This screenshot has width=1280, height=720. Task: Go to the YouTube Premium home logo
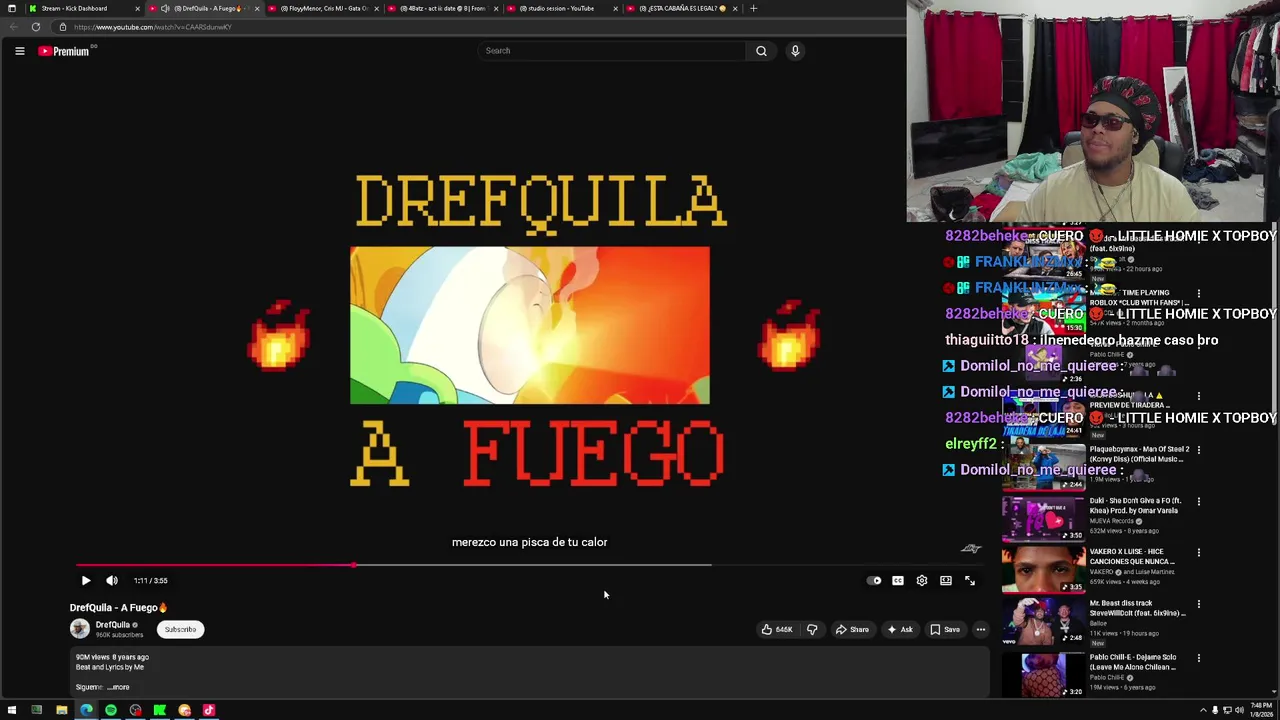point(64,51)
